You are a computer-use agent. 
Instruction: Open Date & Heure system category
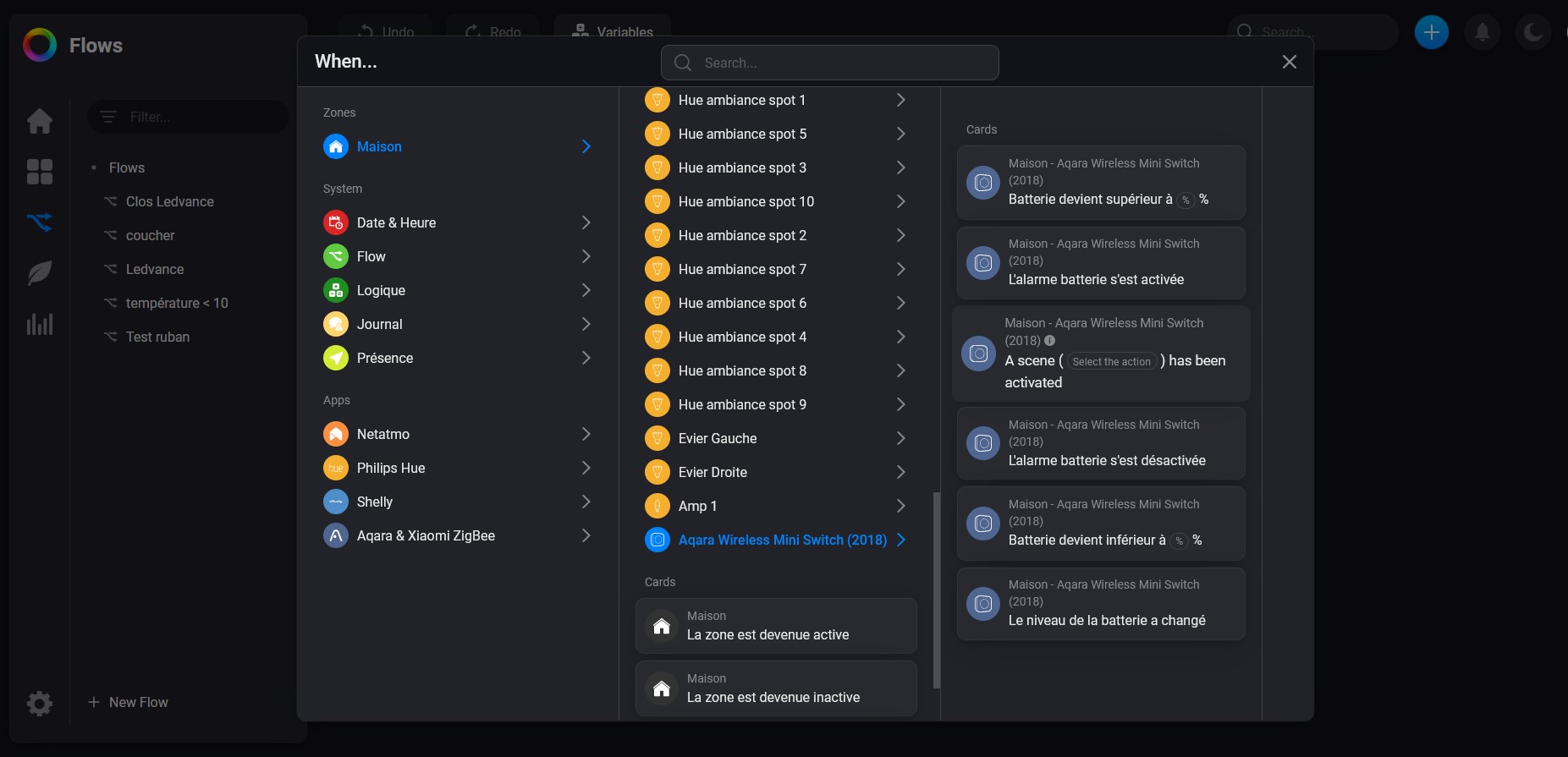click(x=458, y=222)
